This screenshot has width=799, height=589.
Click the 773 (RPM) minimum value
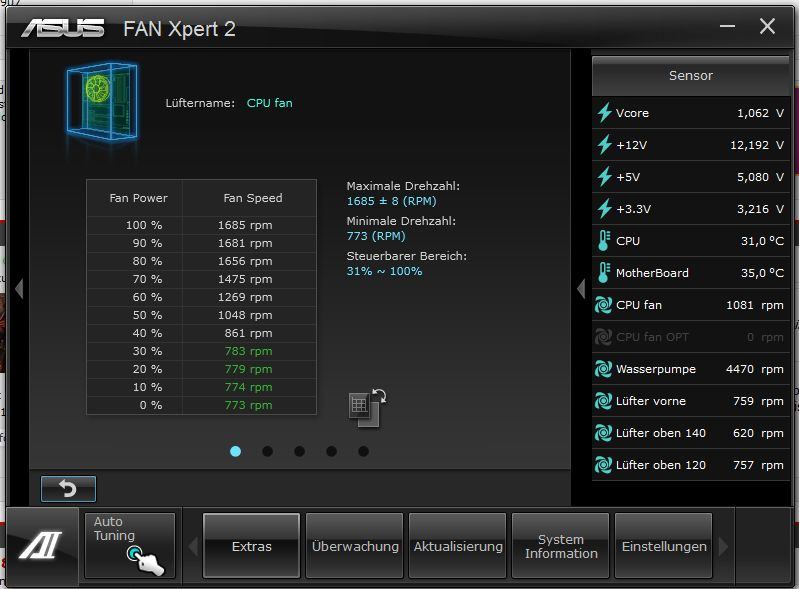click(376, 236)
